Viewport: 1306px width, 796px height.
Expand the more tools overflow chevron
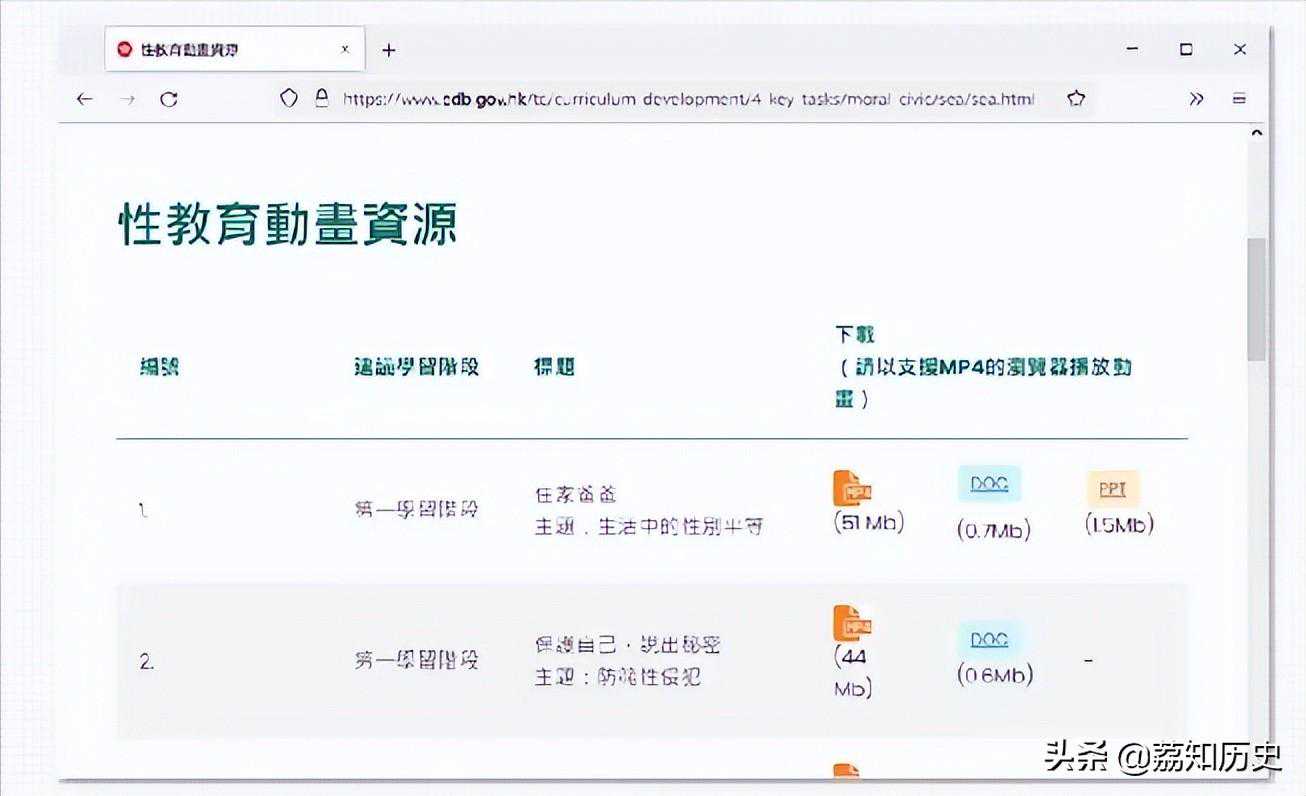tap(1196, 99)
